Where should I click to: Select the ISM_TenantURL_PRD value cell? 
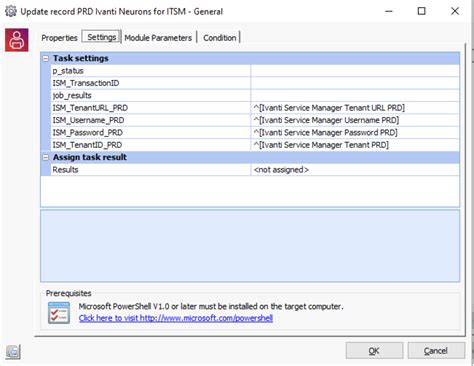point(355,108)
